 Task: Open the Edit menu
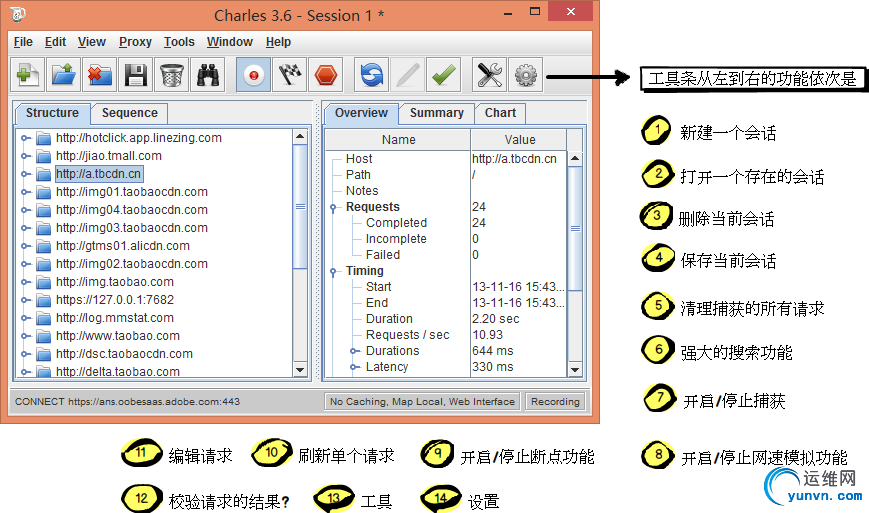pyautogui.click(x=55, y=42)
